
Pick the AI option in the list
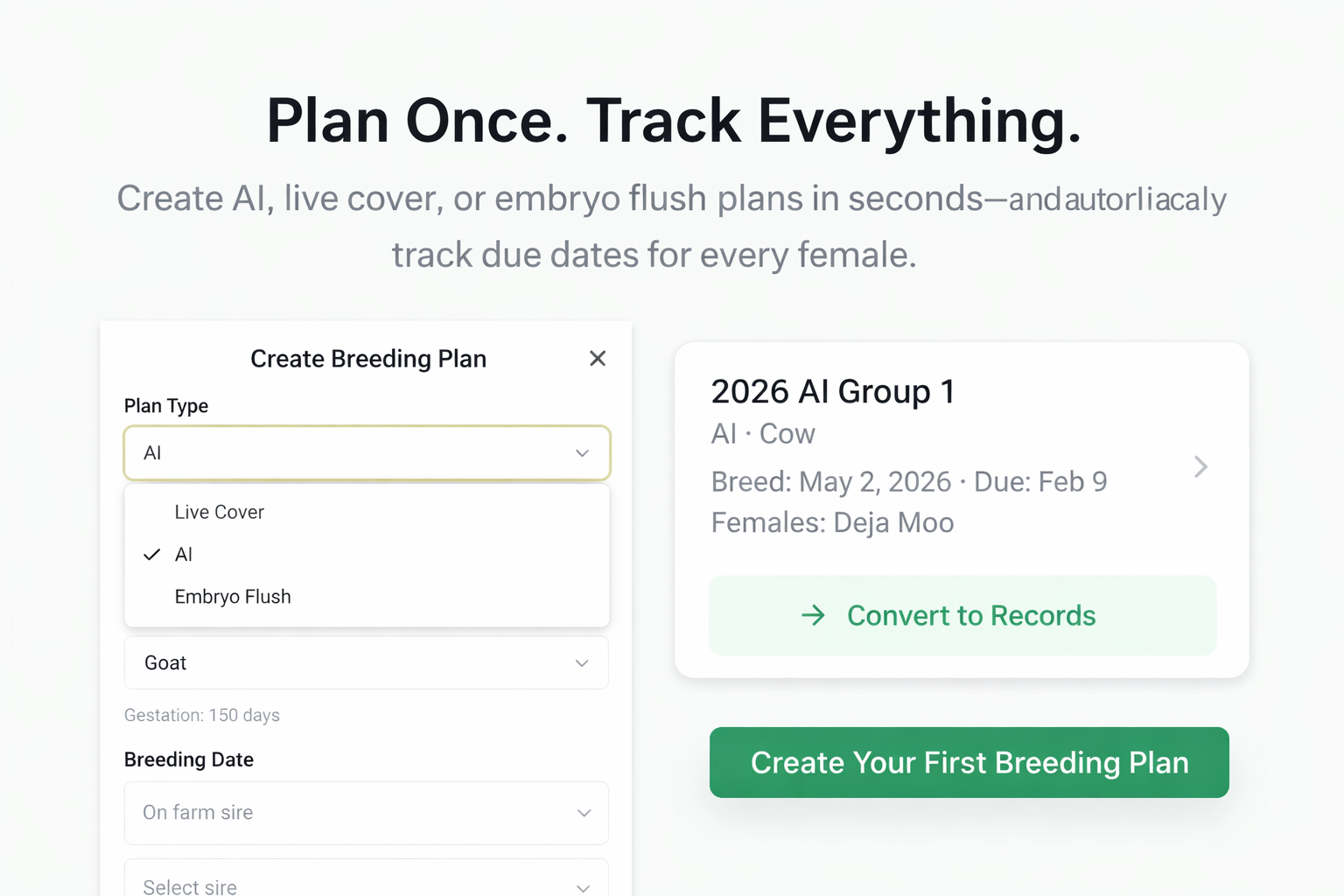pos(184,555)
